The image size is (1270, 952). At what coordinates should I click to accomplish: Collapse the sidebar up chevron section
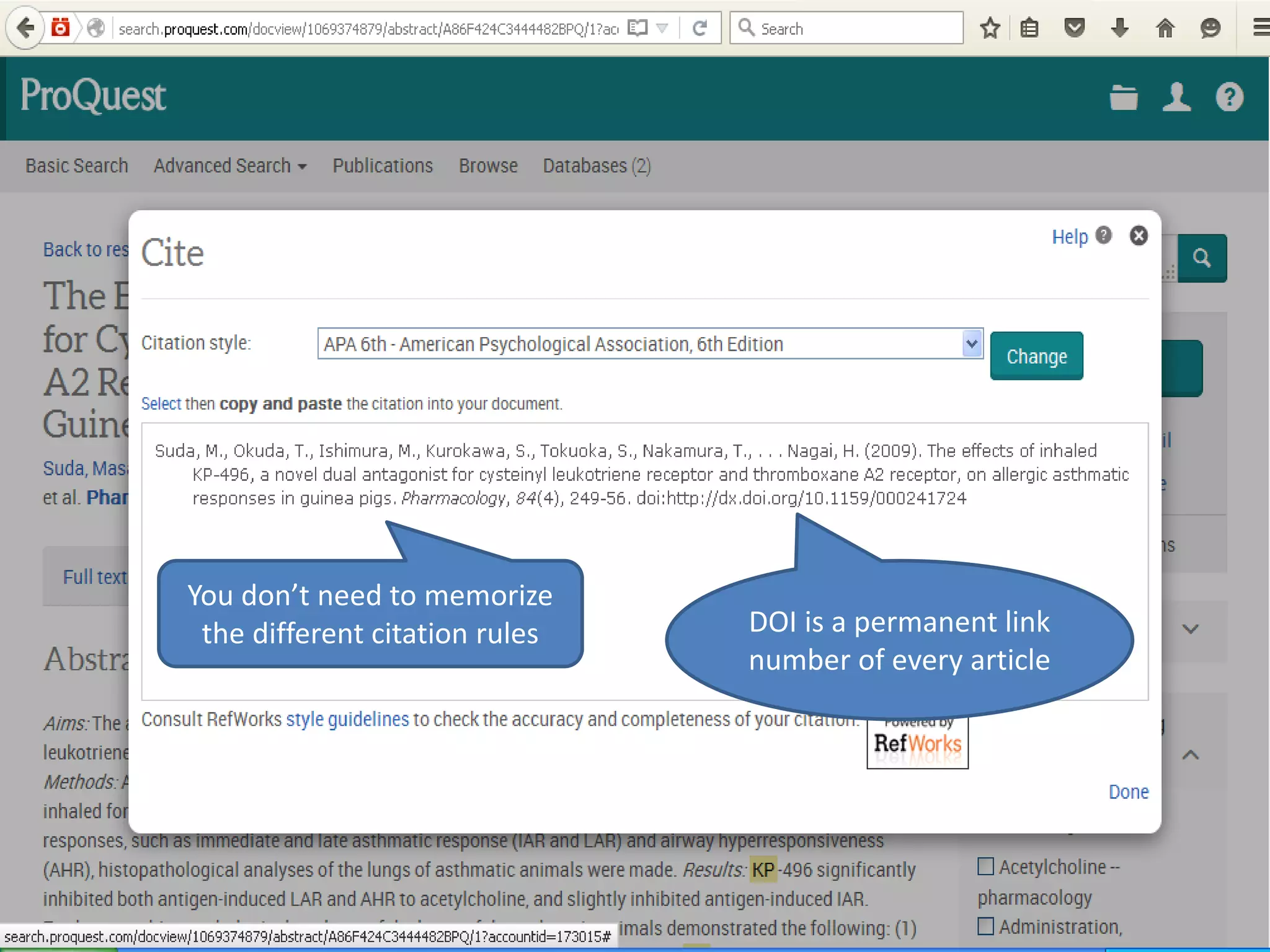1190,755
